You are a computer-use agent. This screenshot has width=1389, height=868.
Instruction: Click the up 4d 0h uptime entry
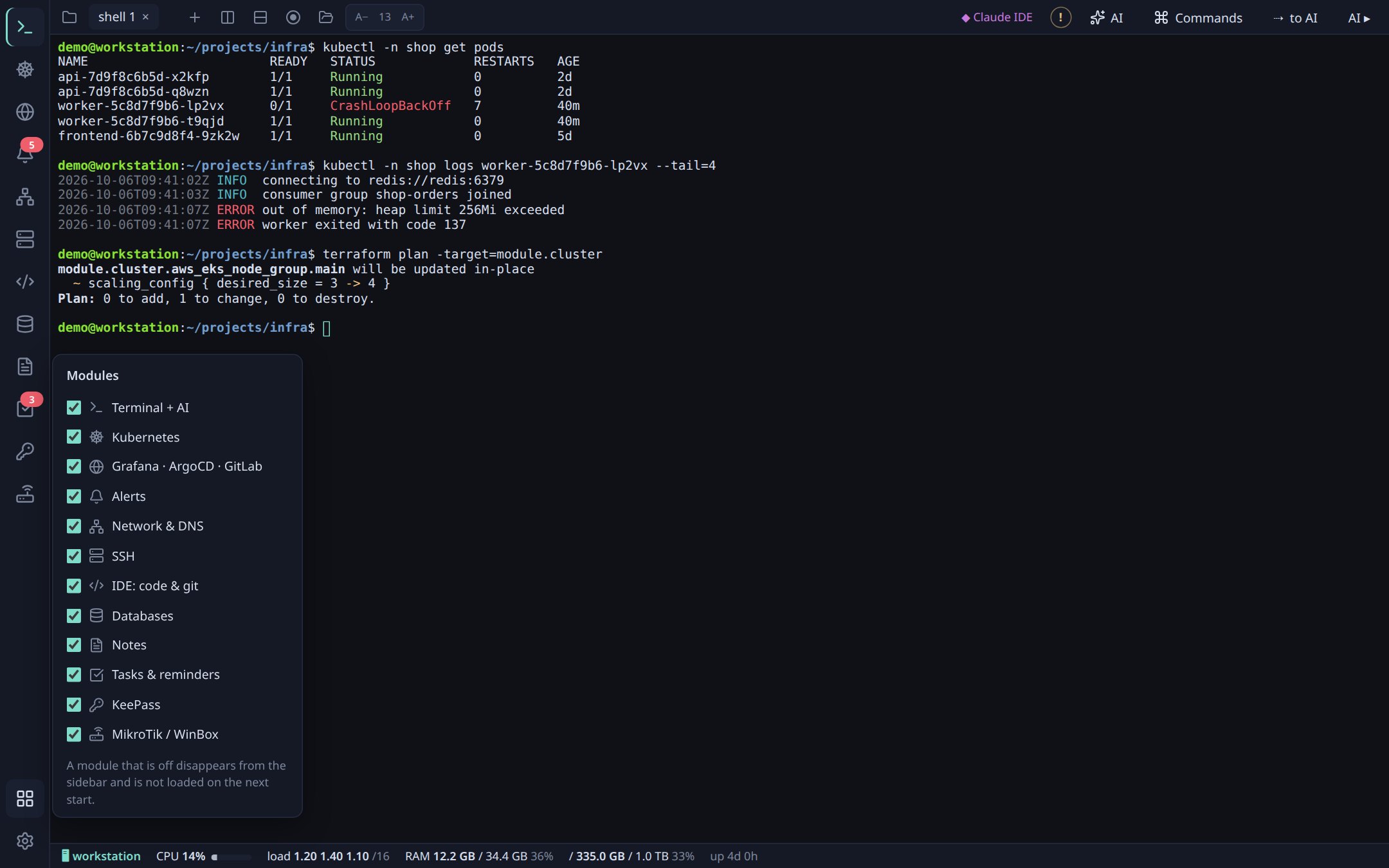coord(734,856)
